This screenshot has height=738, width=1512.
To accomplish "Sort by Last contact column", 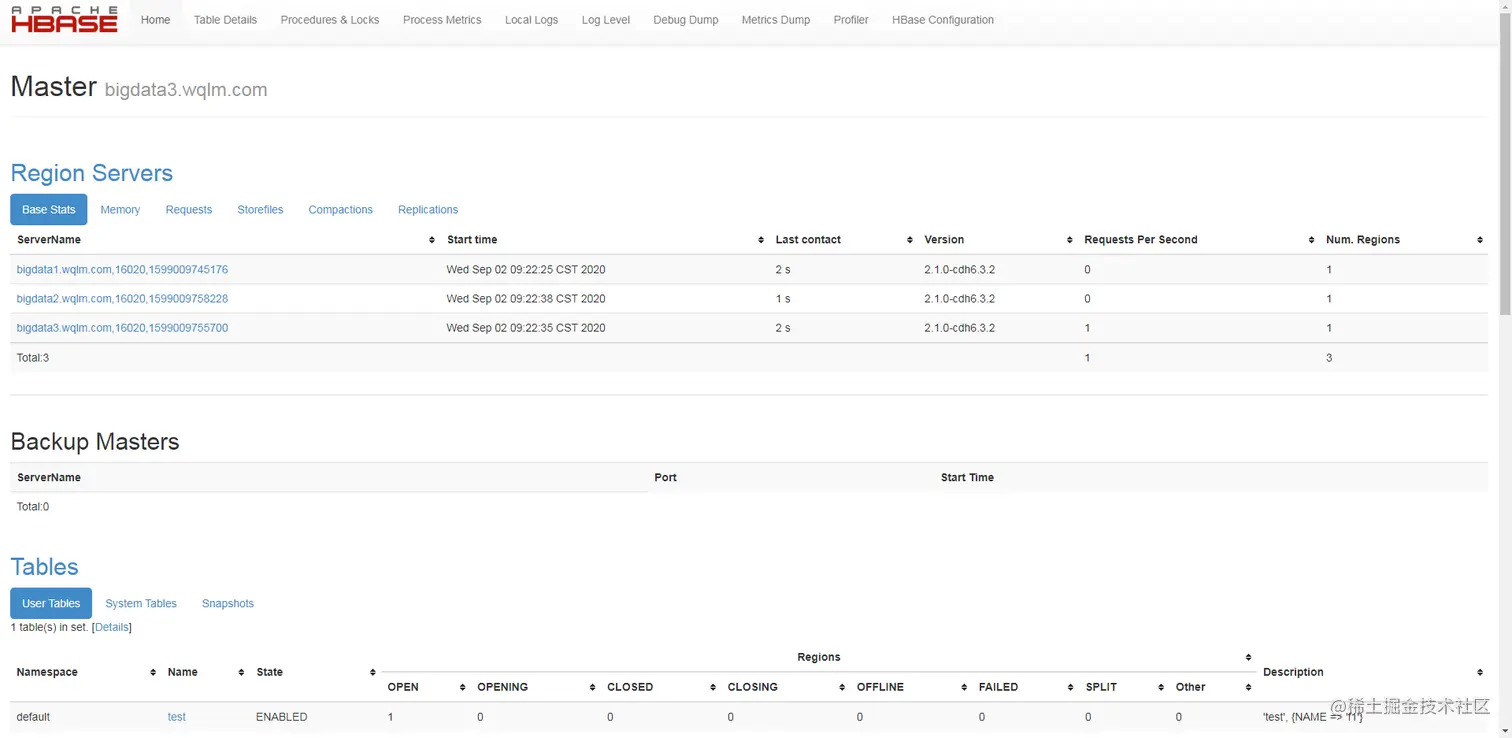I will pyautogui.click(x=843, y=240).
